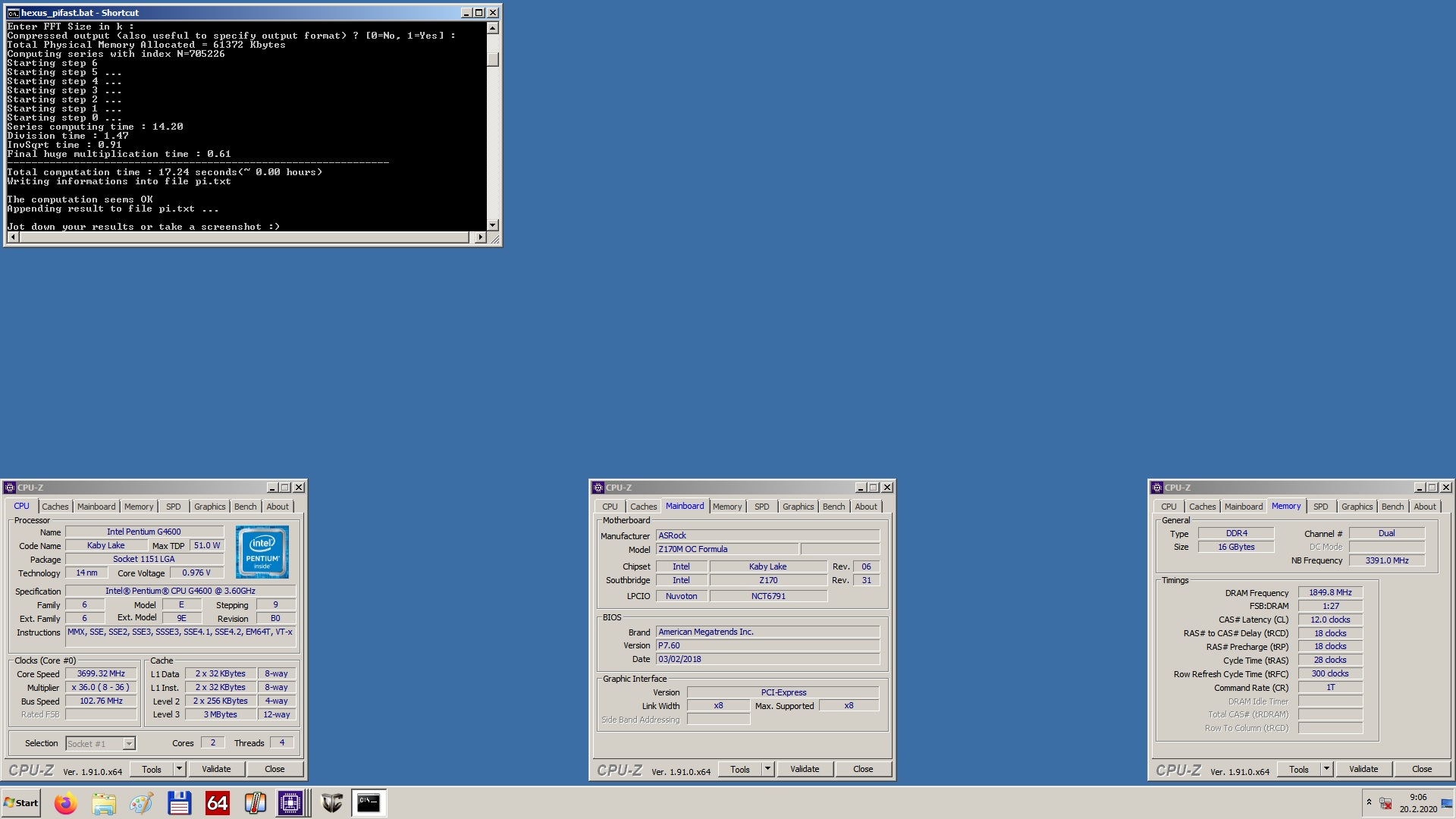Image resolution: width=1456 pixels, height=819 pixels.
Task: Open Memory tab in left CPU-Z window
Action: pyautogui.click(x=139, y=507)
